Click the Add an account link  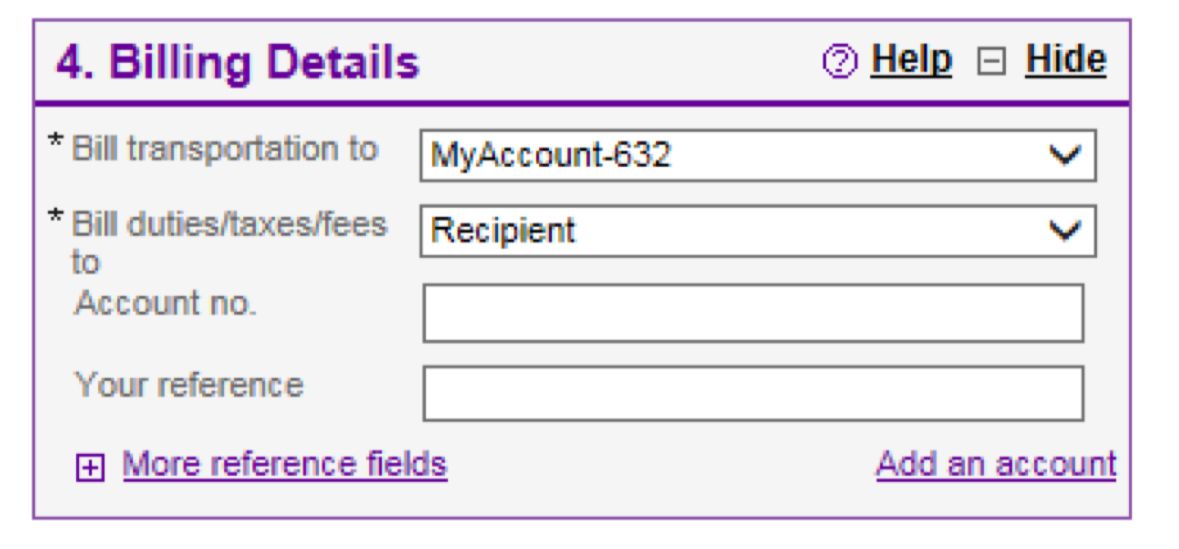click(x=995, y=464)
